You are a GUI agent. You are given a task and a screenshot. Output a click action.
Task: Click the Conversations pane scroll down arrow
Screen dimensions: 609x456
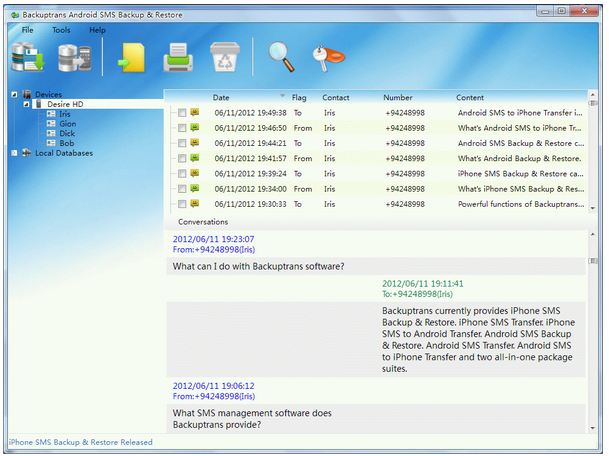click(593, 428)
